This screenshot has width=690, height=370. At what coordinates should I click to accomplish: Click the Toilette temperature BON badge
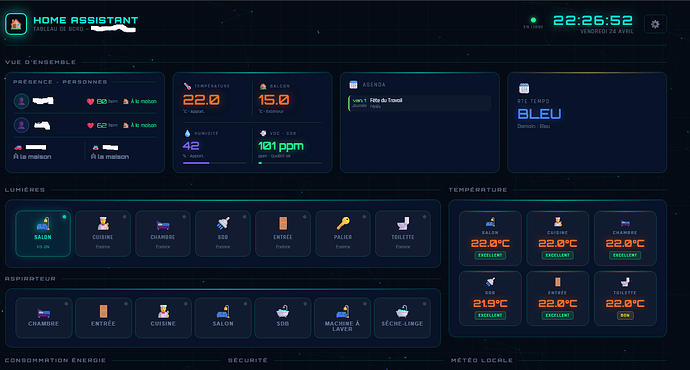(625, 315)
